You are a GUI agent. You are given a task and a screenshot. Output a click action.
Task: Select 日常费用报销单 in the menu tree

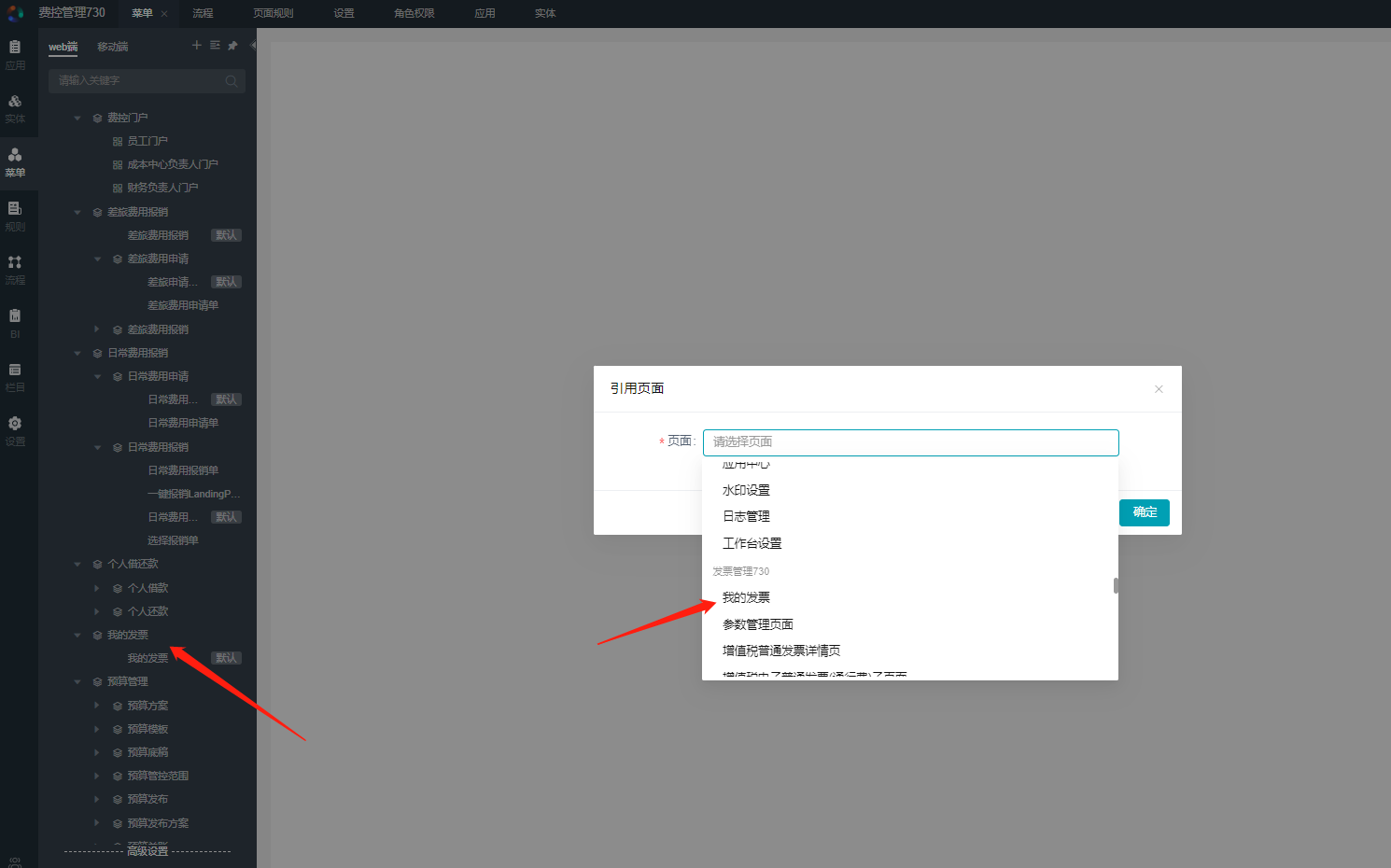point(183,471)
